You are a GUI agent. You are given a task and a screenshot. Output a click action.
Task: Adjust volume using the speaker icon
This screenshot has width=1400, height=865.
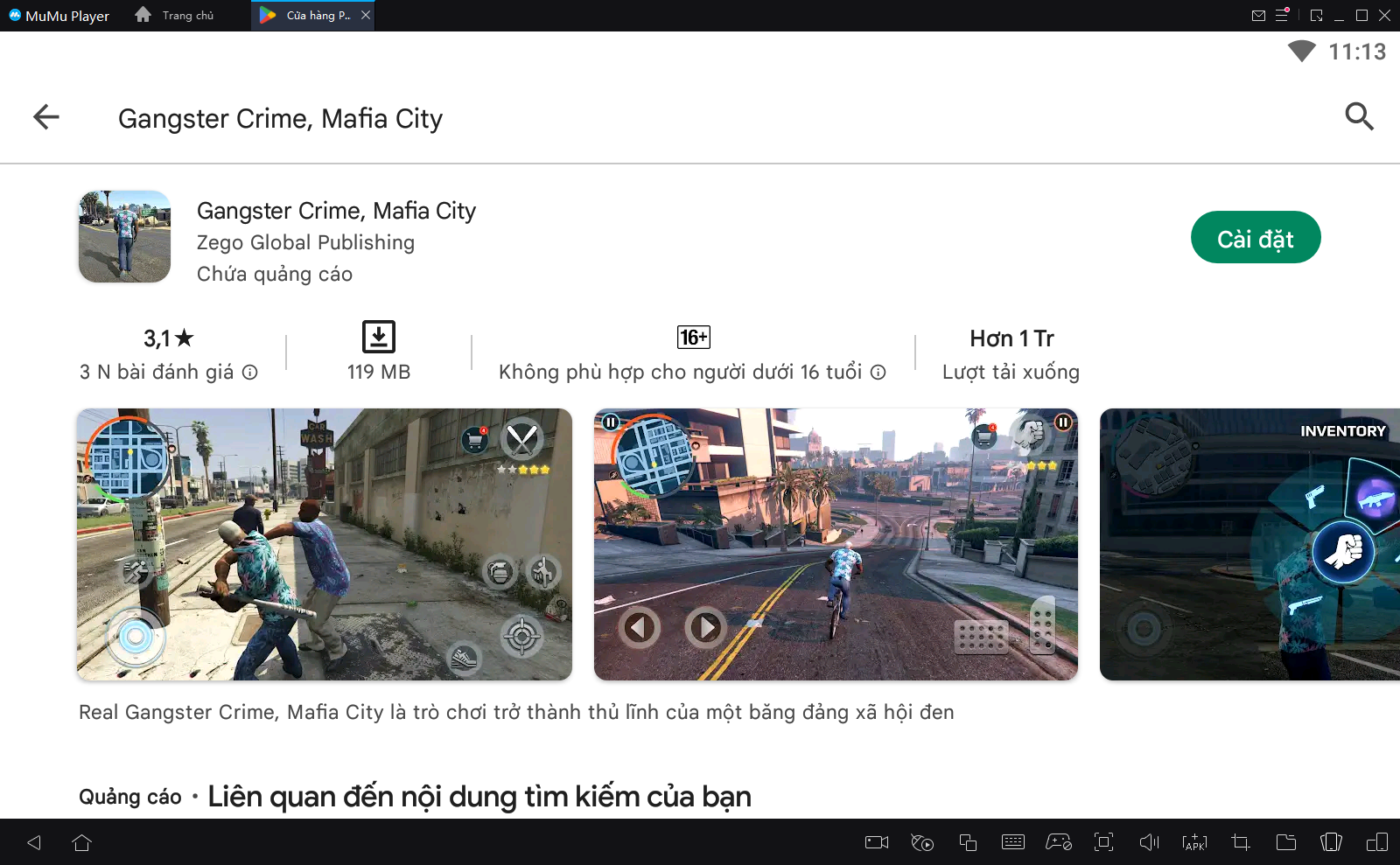[1149, 842]
